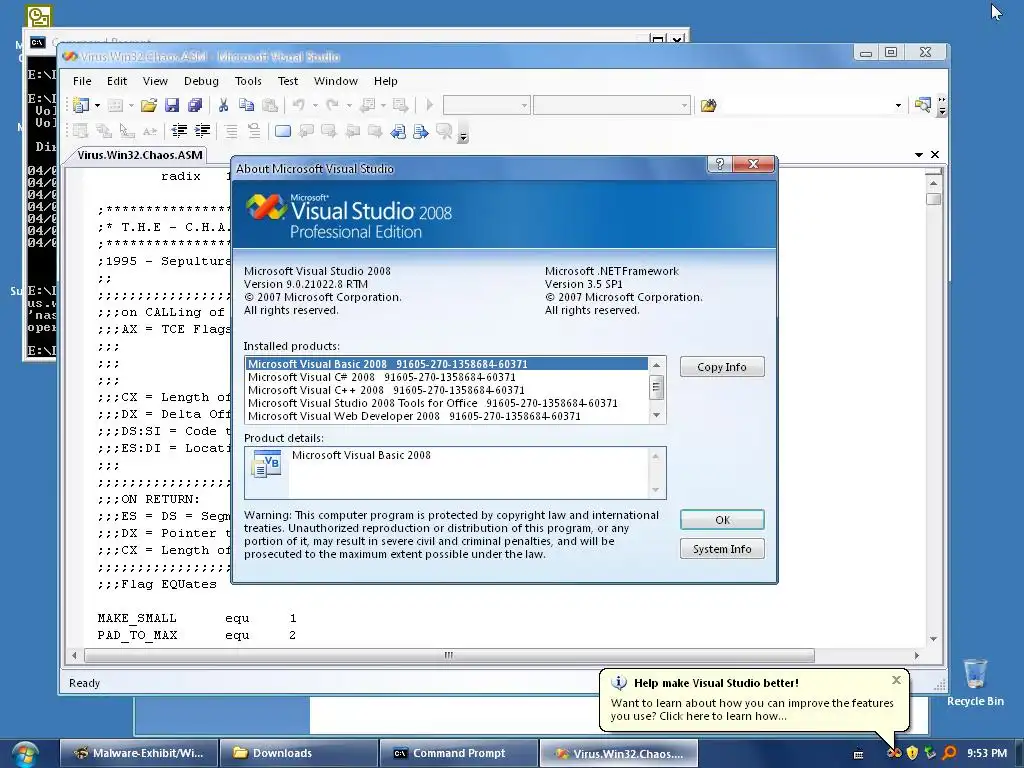This screenshot has height=768, width=1024.
Task: Close the Visual Studio help balloon tip
Action: click(897, 680)
